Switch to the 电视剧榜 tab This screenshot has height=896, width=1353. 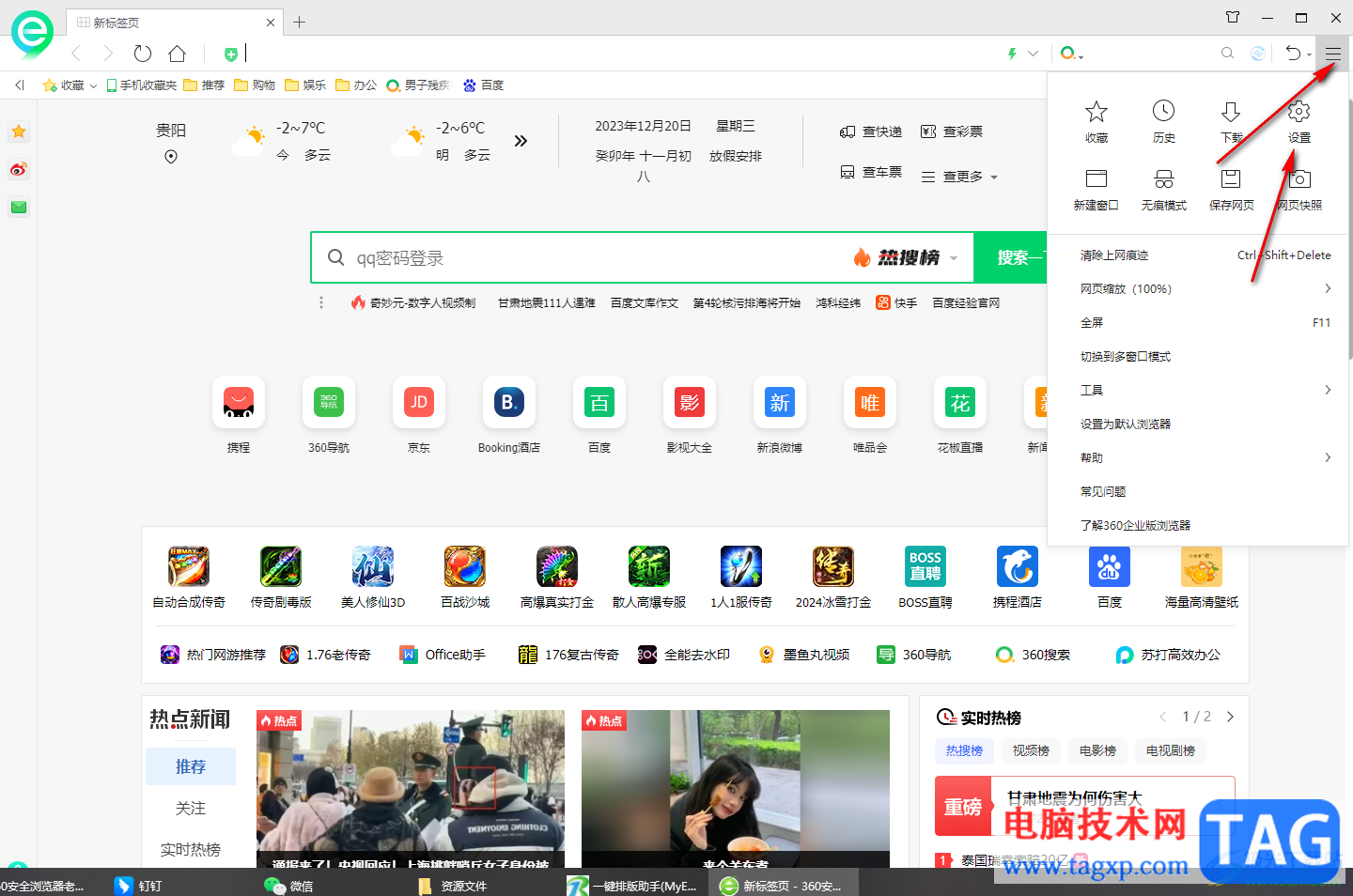(1171, 750)
